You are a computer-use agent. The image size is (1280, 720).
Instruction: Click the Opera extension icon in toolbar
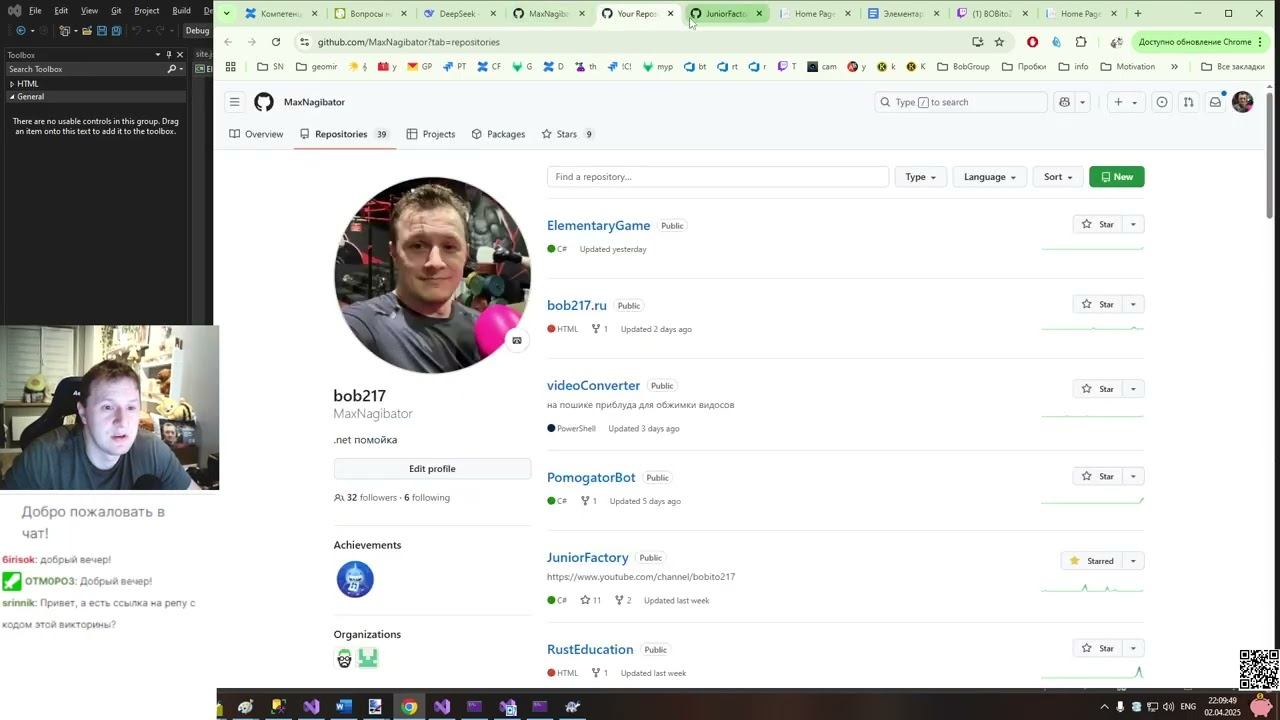1032,42
